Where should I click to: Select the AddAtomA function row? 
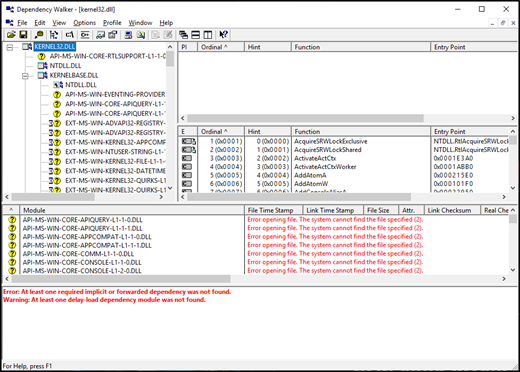click(x=344, y=175)
